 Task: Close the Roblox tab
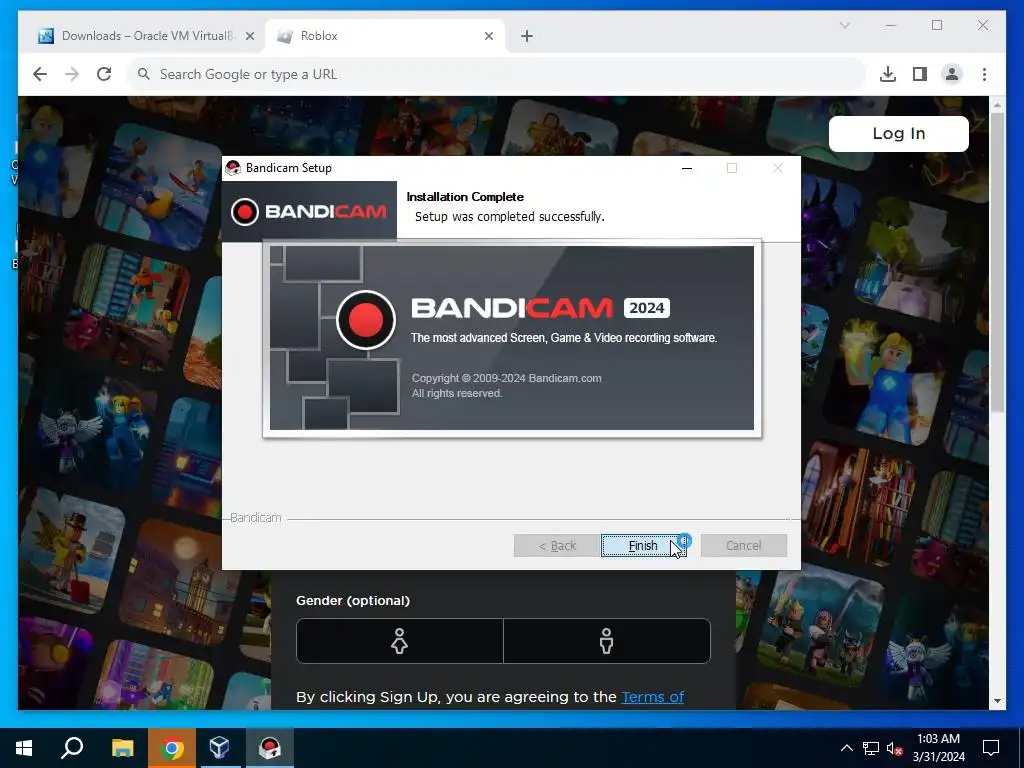(x=488, y=36)
